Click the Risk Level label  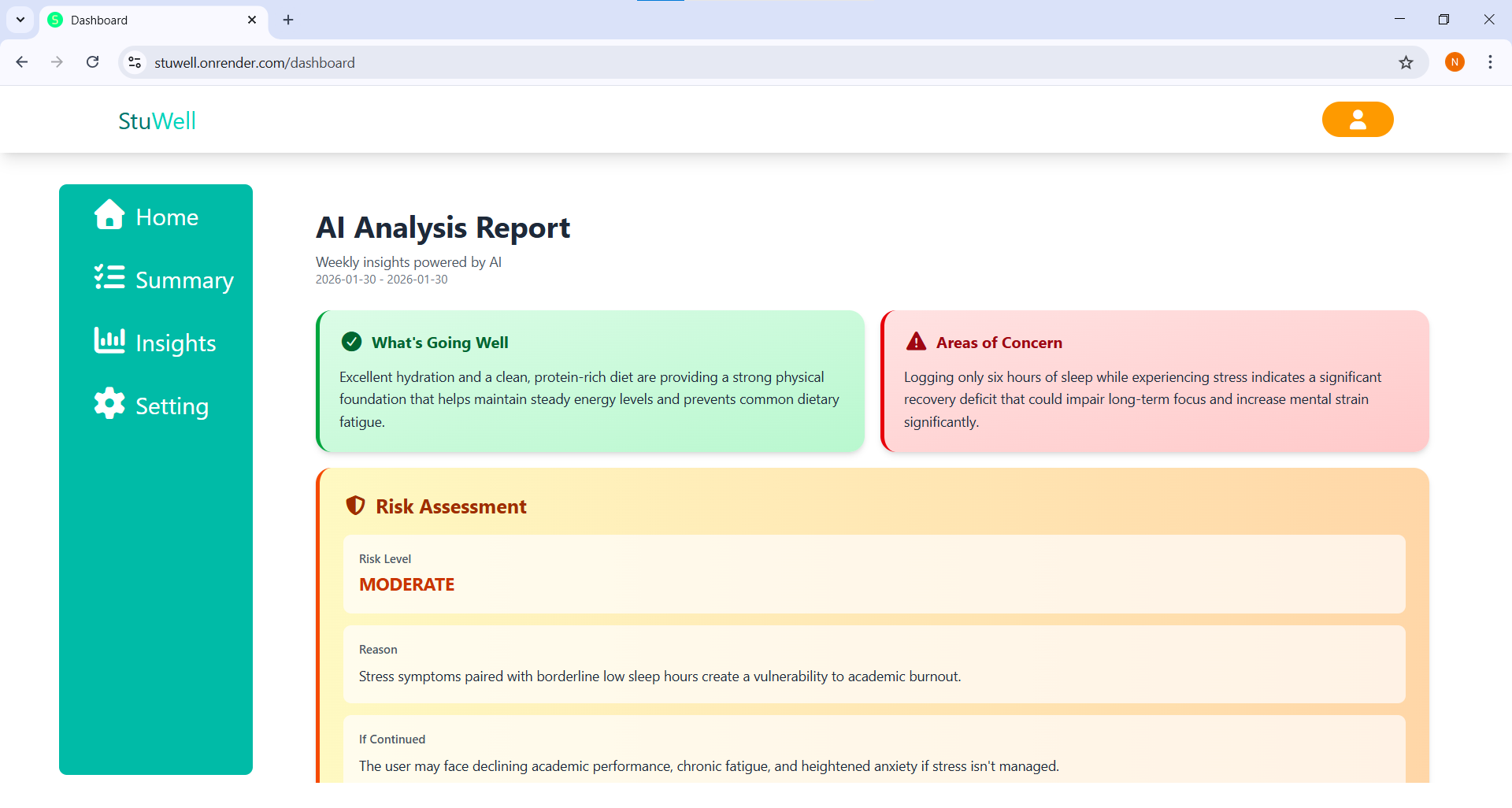[x=385, y=559]
